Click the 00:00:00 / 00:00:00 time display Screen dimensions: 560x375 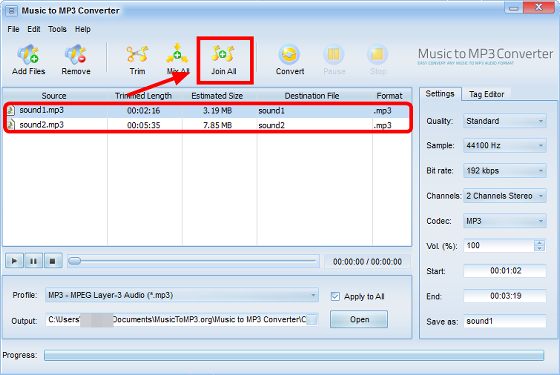click(x=367, y=262)
